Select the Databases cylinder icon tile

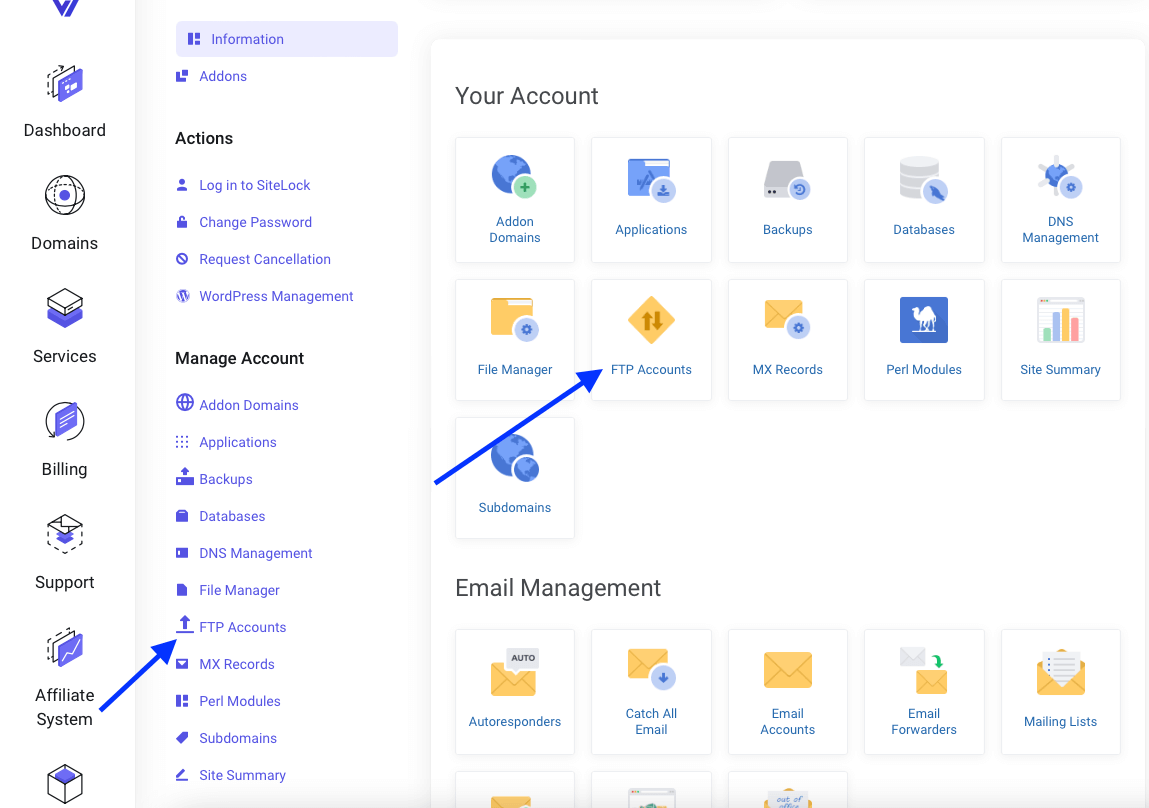pyautogui.click(x=923, y=179)
